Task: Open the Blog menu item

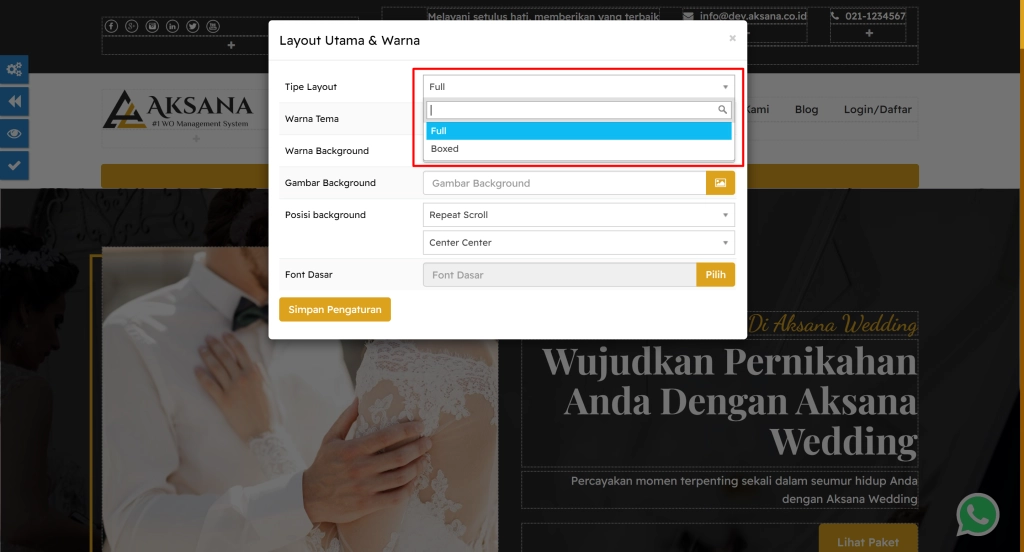Action: 807,110
